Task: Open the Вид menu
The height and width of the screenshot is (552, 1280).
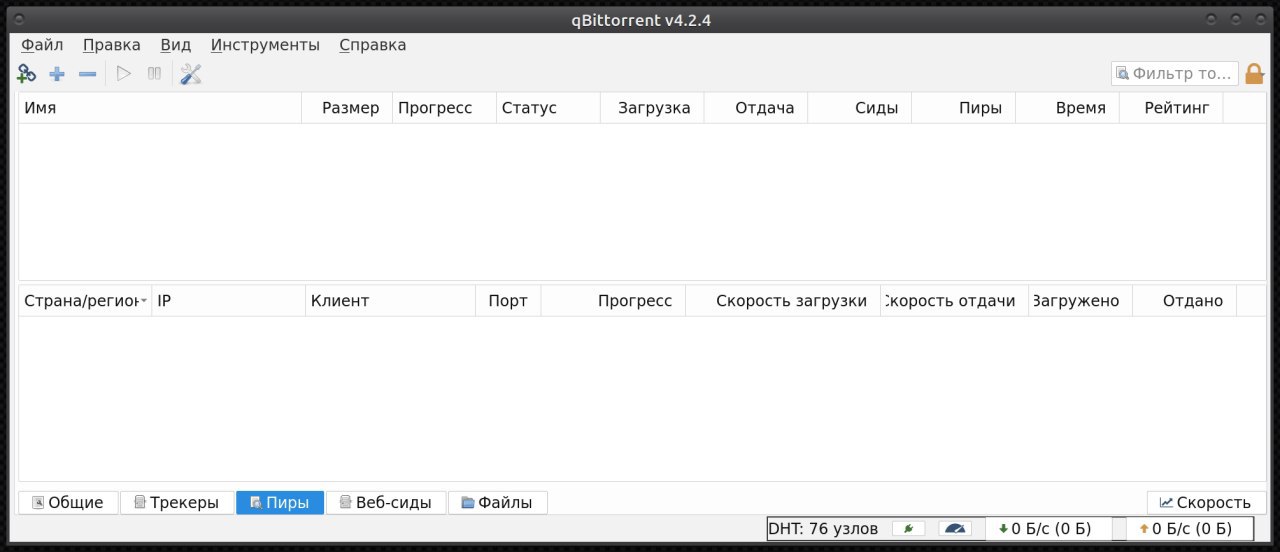Action: [176, 45]
